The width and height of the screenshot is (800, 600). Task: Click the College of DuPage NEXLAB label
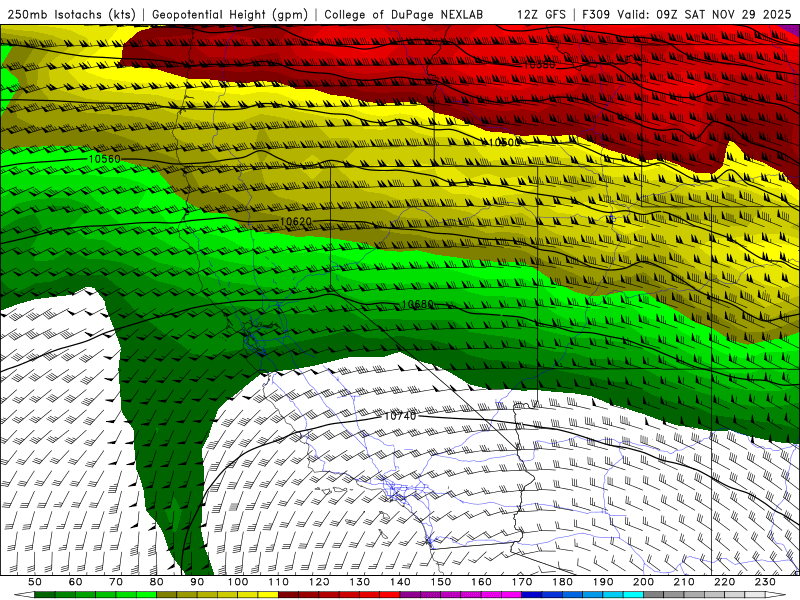[403, 14]
